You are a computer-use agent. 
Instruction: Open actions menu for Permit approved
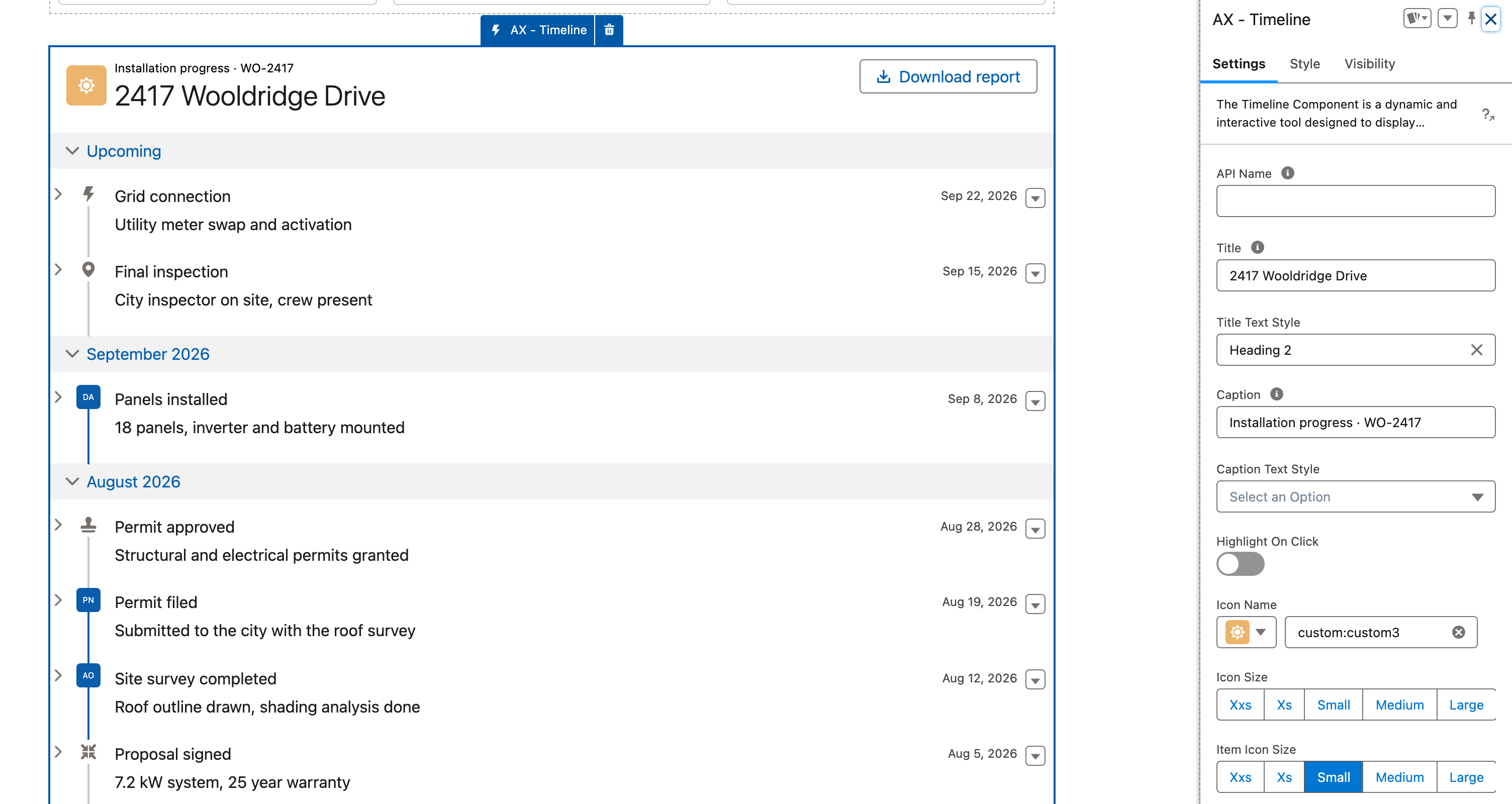tap(1035, 529)
